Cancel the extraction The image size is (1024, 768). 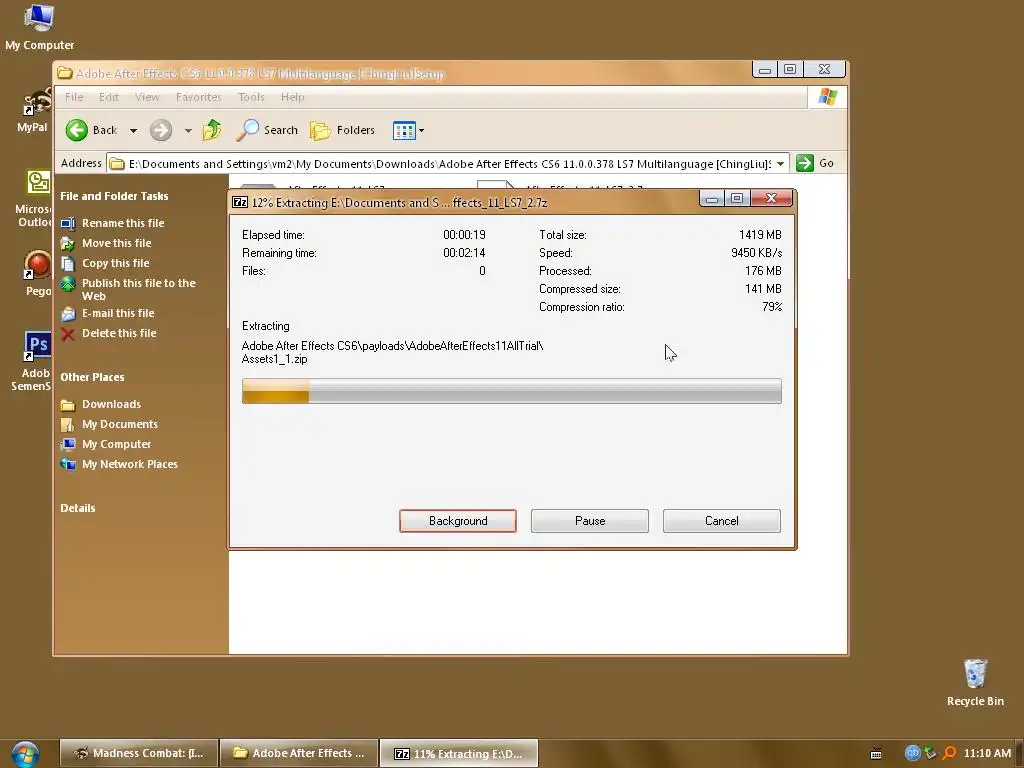722,521
